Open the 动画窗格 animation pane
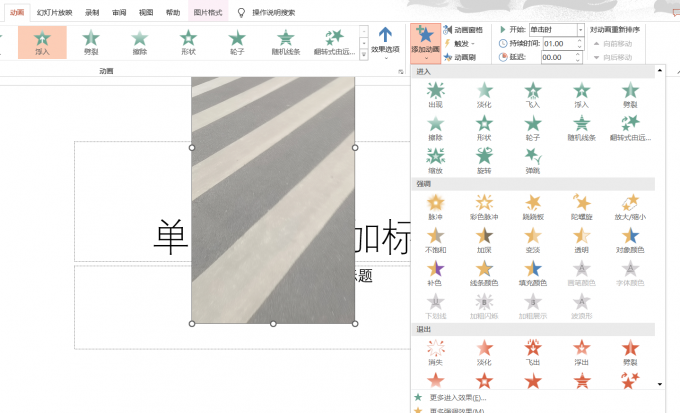This screenshot has height=413, width=680. [x=463, y=30]
